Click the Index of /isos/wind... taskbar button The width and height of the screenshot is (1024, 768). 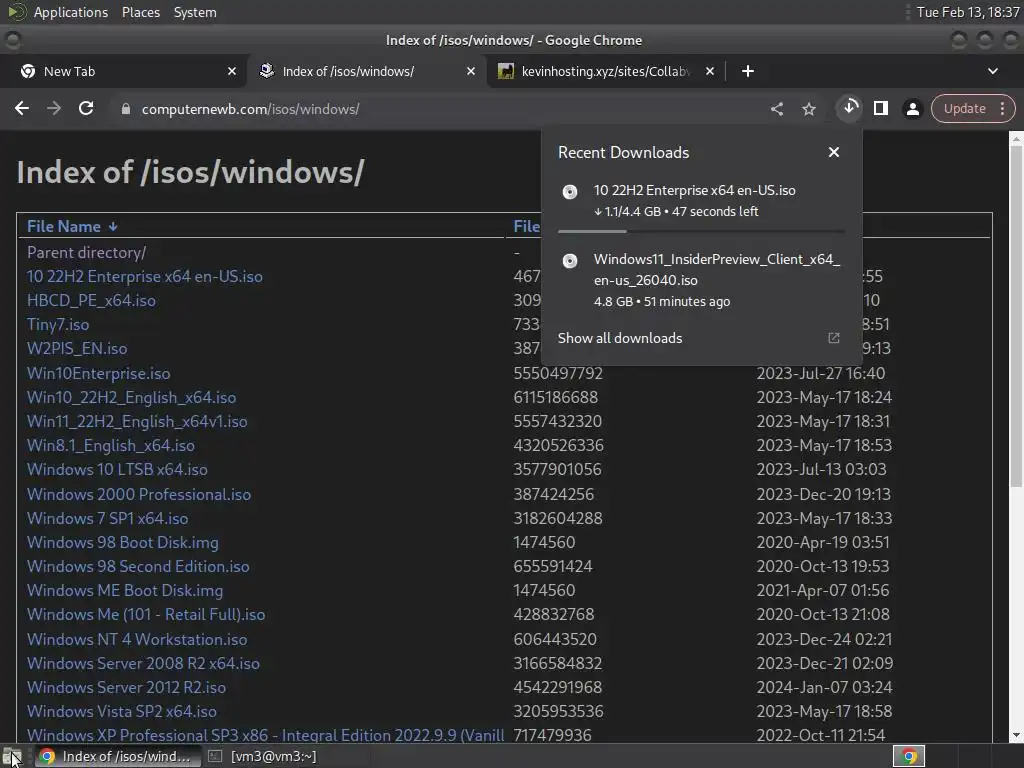pos(117,756)
